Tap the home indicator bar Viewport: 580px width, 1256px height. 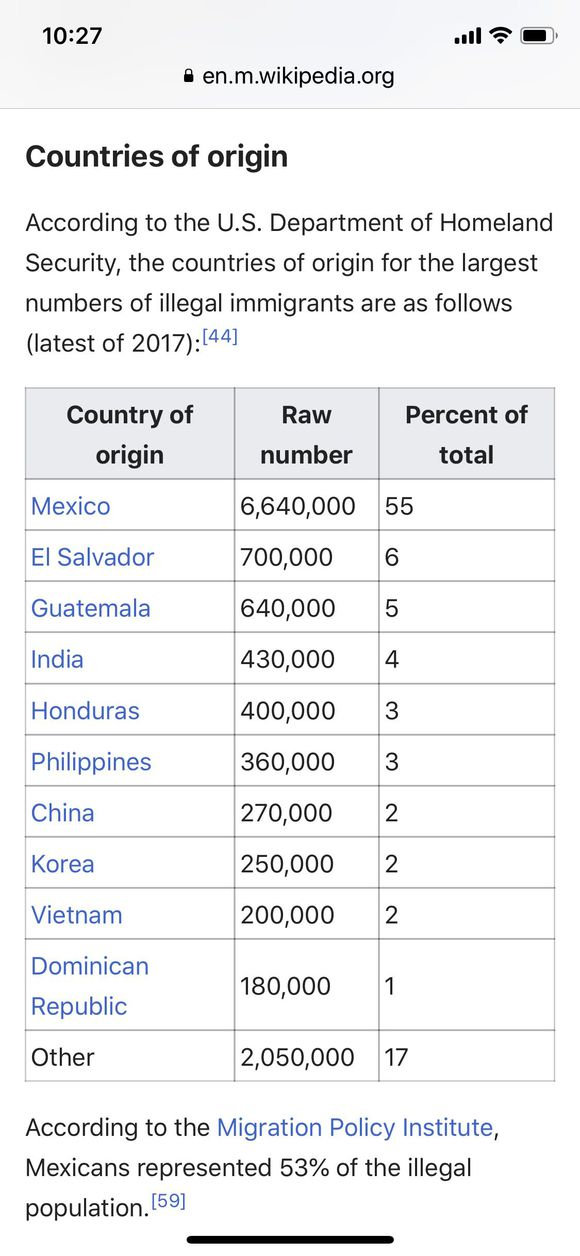pos(290,1241)
